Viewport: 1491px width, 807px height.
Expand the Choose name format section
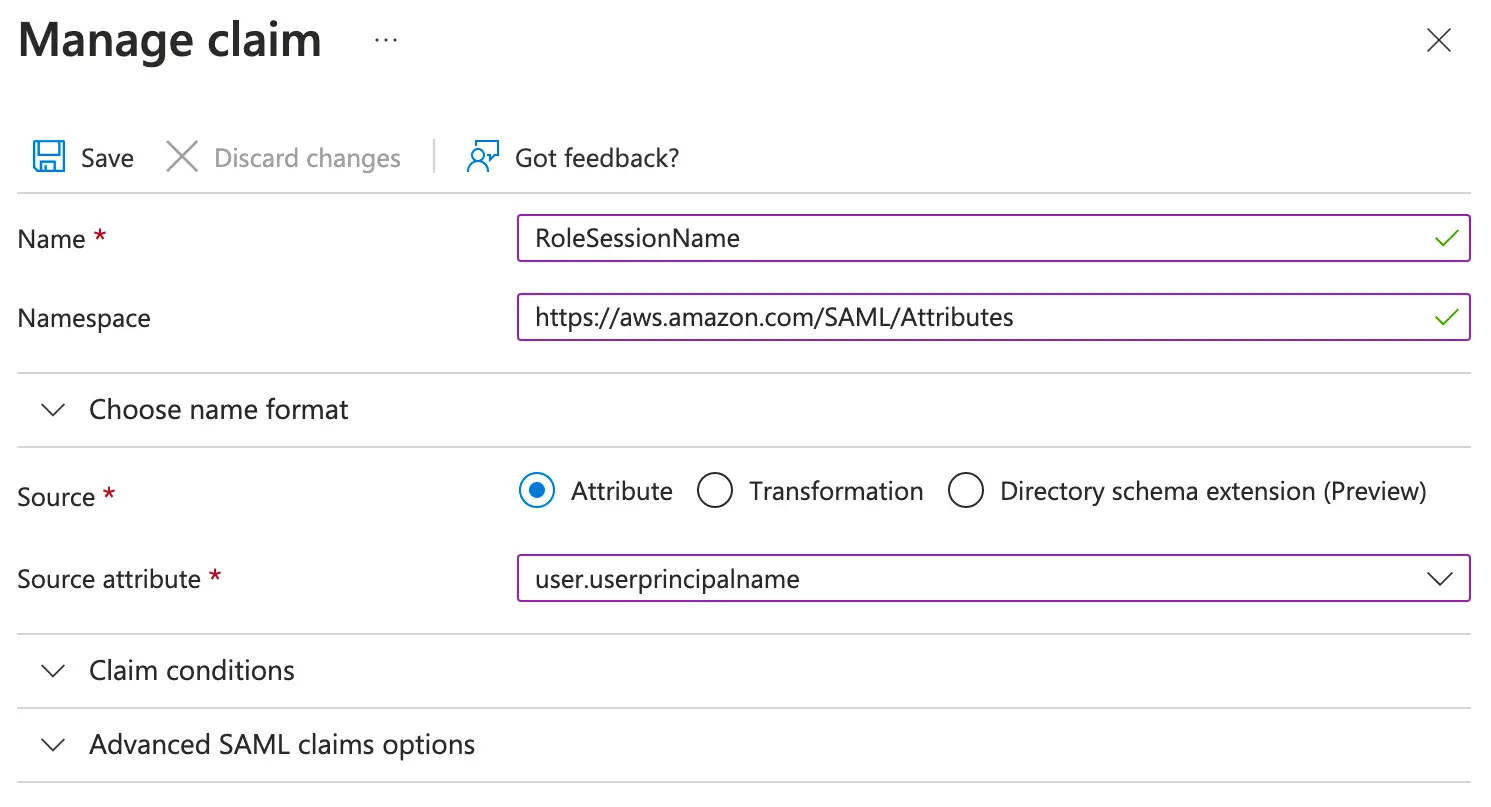coord(218,410)
